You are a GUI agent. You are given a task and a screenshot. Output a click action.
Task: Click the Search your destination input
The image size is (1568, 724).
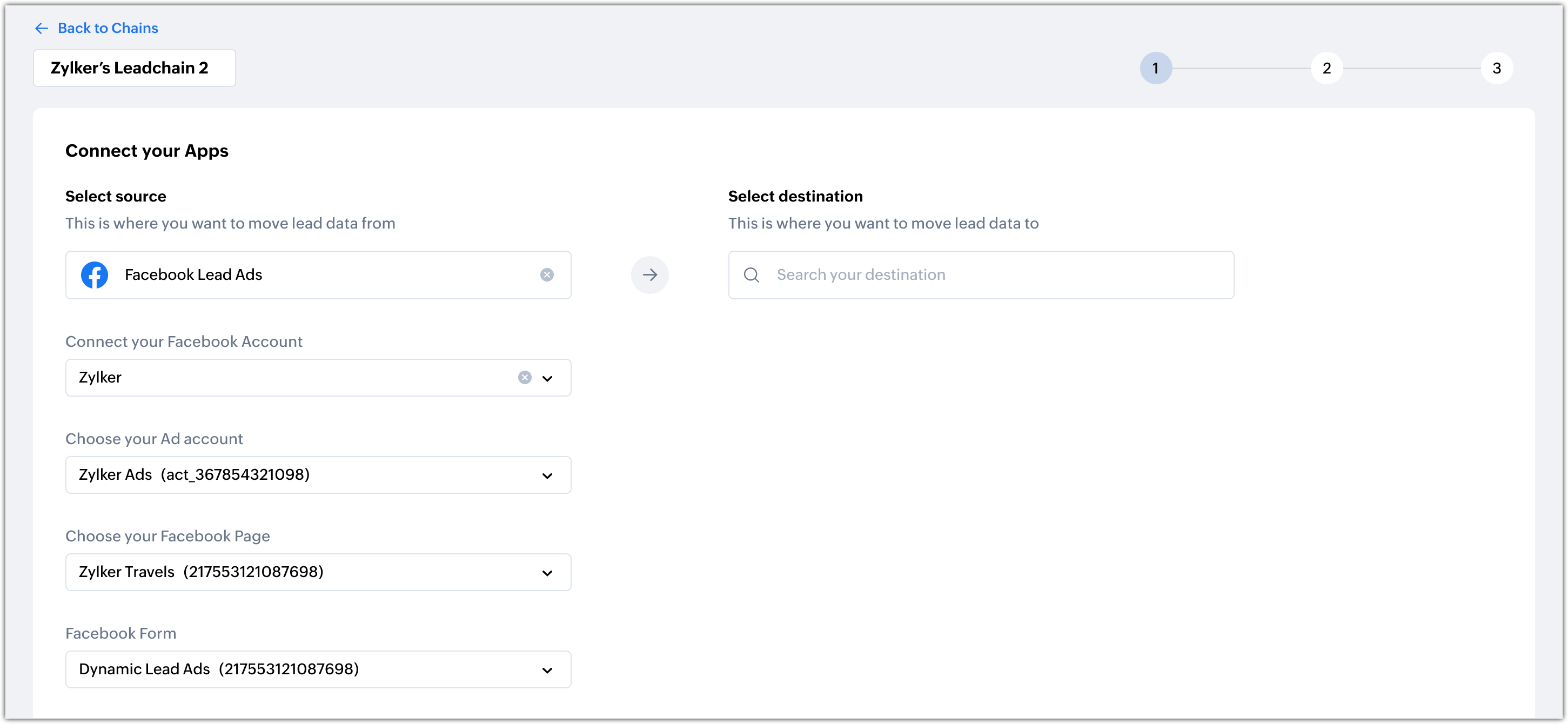click(999, 274)
